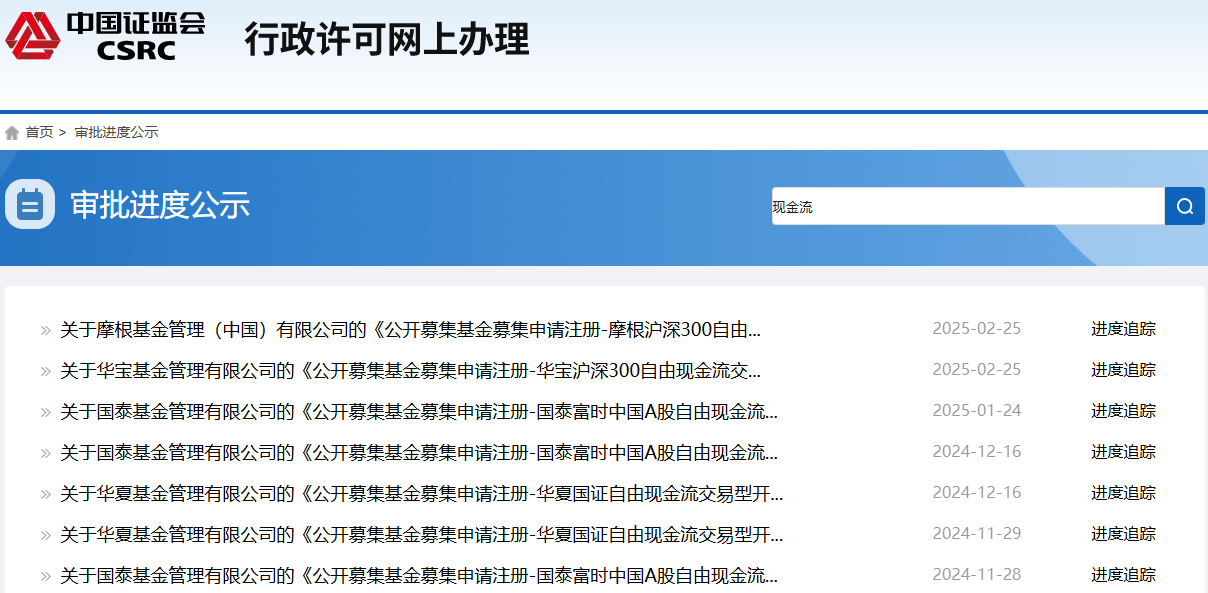This screenshot has width=1208, height=593.
Task: Open the 国泰富时中国A股 entry dated 2025-01-24
Action: click(419, 411)
